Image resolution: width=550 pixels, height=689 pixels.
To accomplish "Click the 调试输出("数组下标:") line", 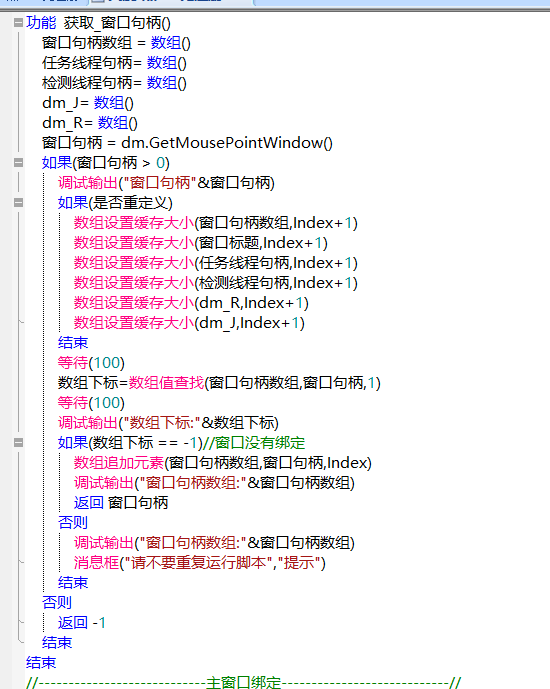I will 168,423.
